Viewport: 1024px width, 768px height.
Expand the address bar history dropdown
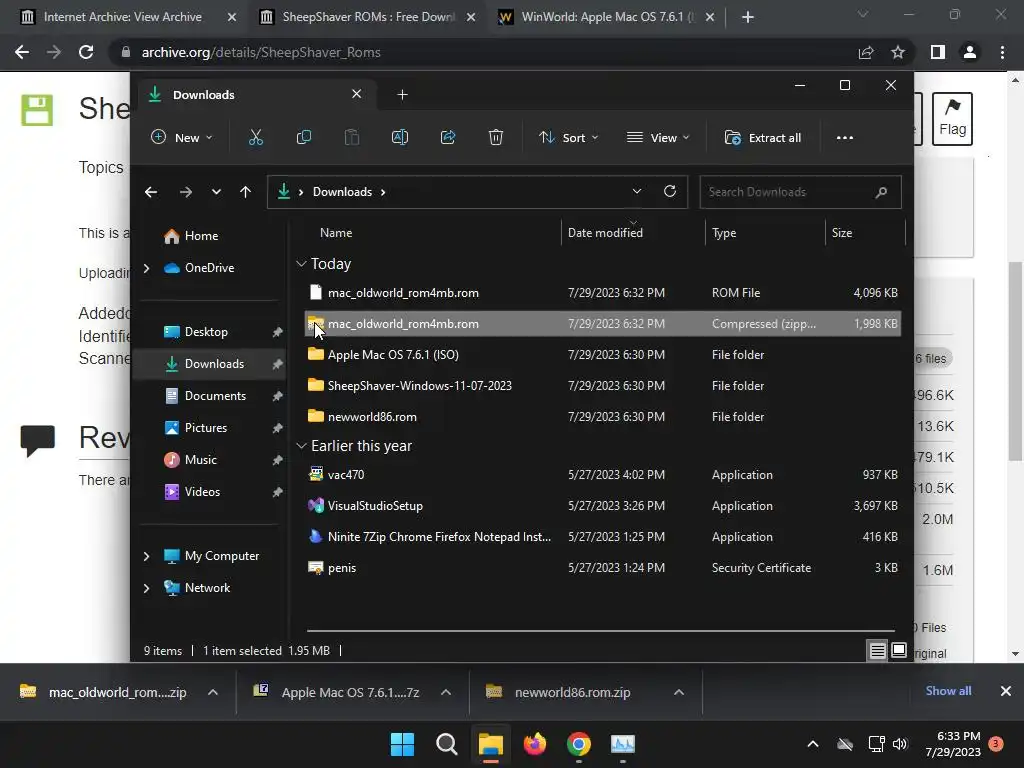click(637, 191)
